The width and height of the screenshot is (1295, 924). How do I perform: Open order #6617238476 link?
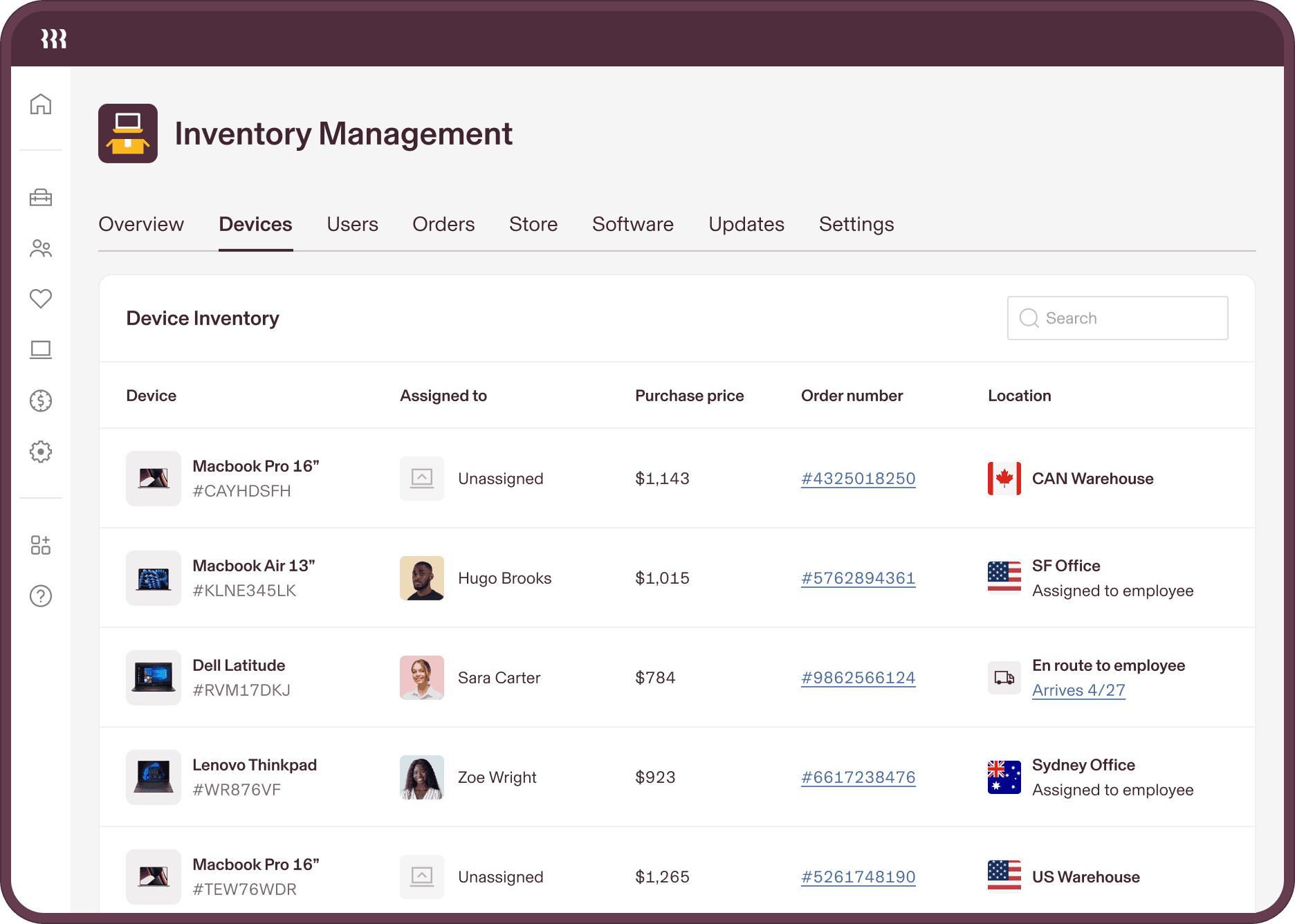pos(858,777)
